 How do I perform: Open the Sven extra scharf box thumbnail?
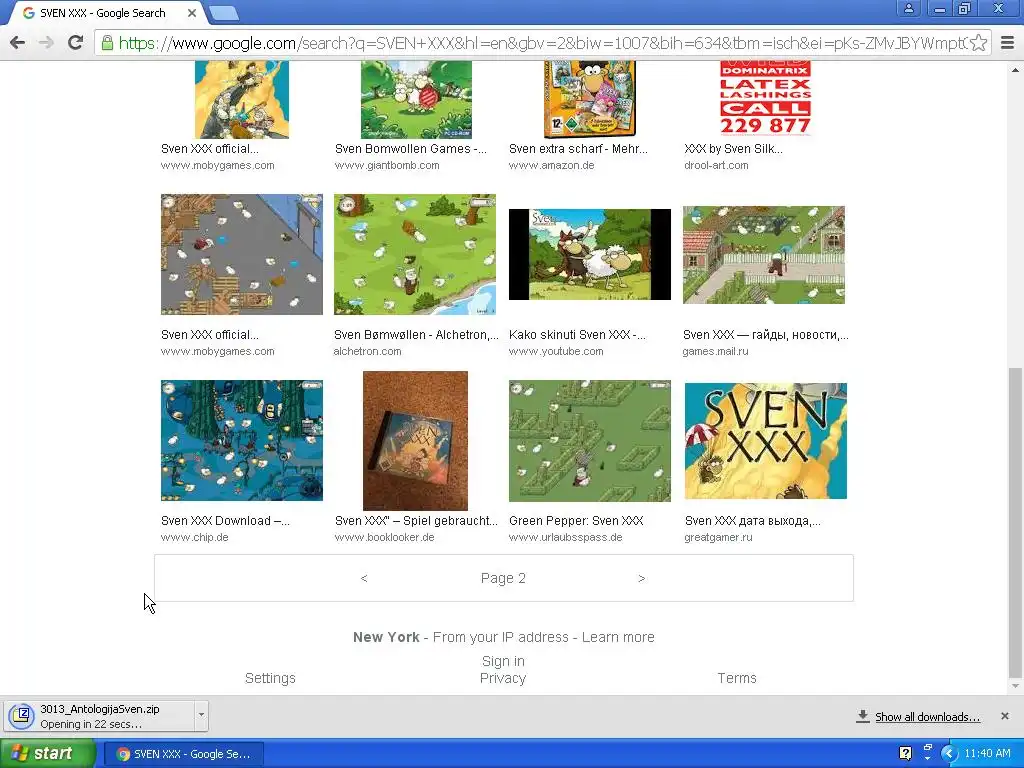point(590,99)
